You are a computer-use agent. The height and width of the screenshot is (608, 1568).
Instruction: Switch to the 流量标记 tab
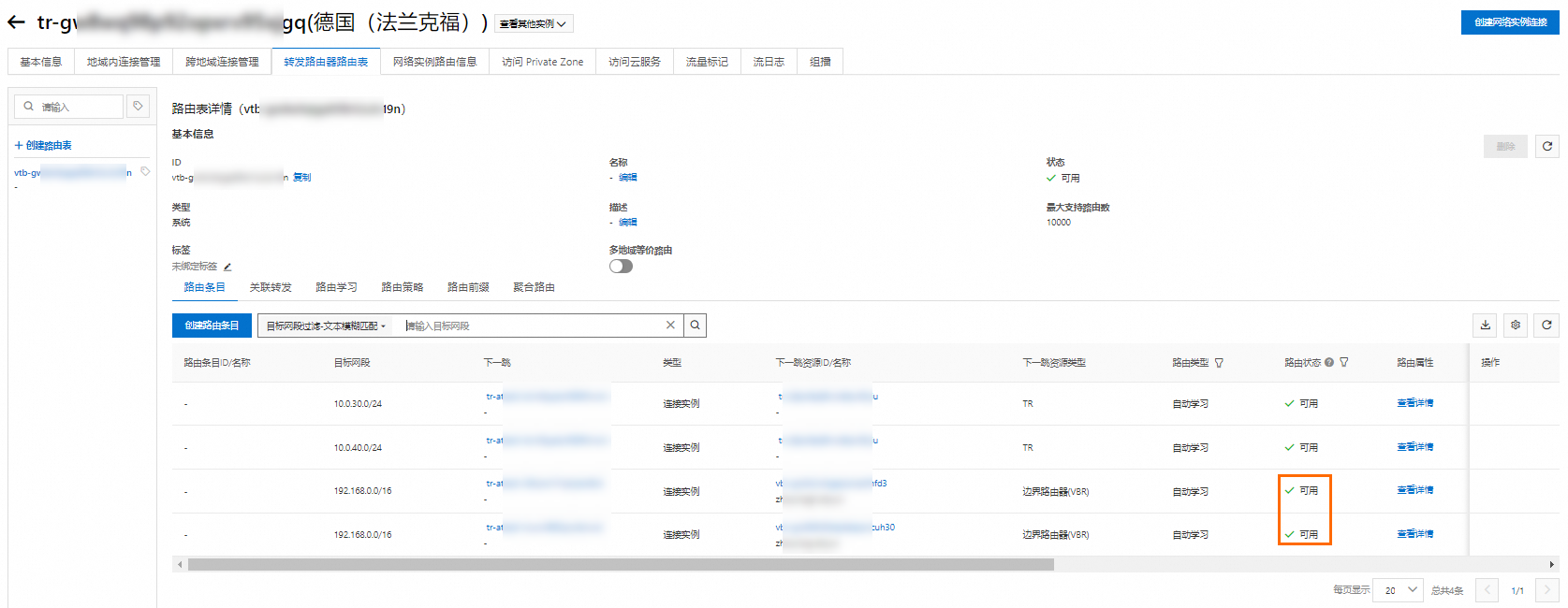[x=707, y=62]
